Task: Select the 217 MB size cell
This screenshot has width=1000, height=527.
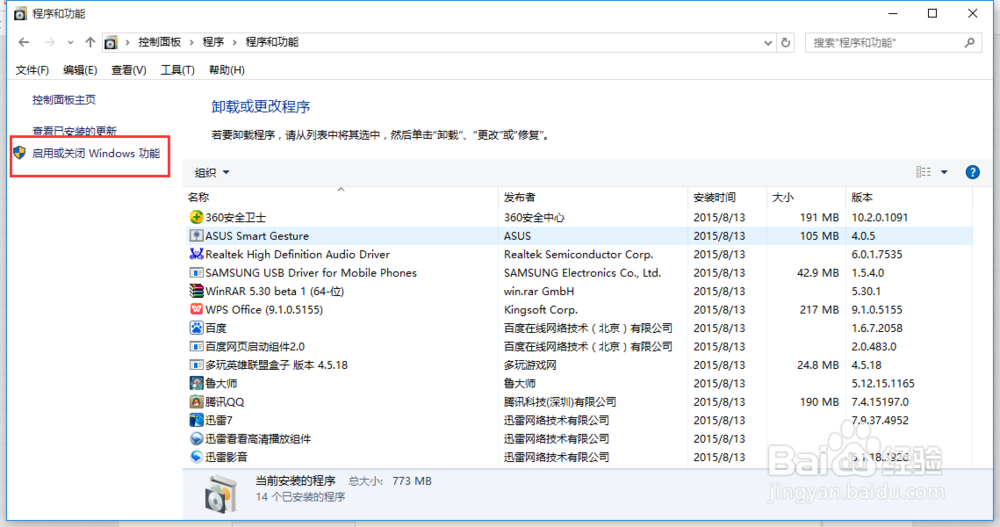Action: [x=820, y=309]
